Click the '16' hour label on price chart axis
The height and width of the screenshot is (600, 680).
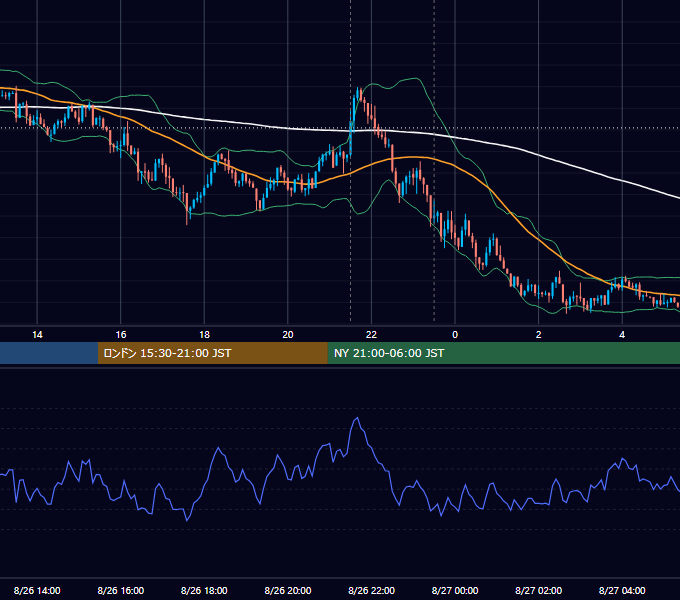[x=121, y=335]
